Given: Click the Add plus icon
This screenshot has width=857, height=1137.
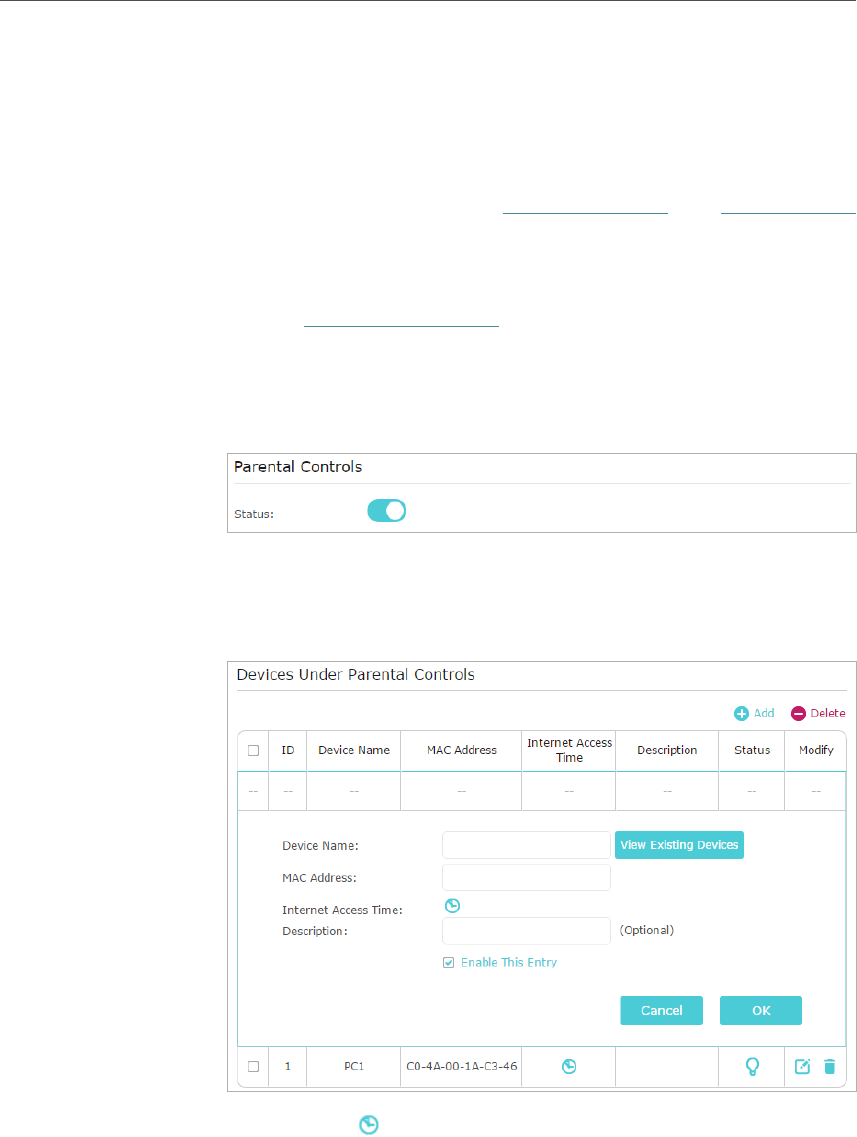Looking at the screenshot, I should click(742, 713).
